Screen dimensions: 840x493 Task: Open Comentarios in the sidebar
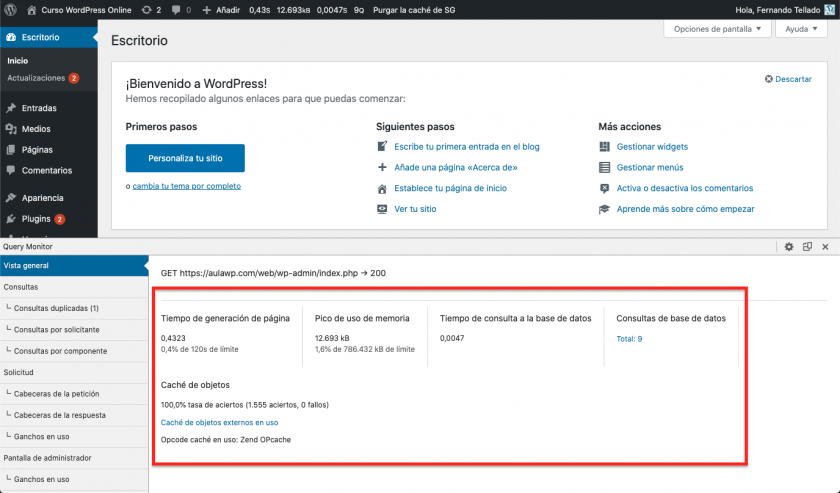tap(46, 171)
